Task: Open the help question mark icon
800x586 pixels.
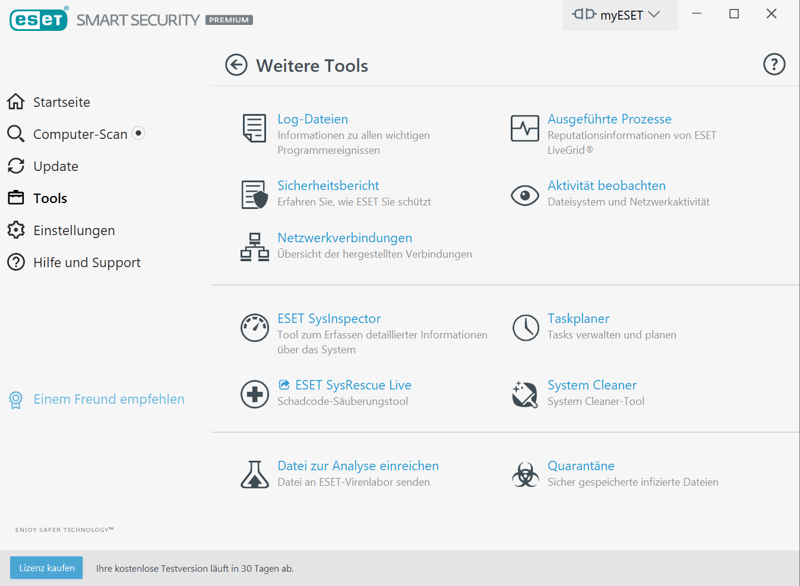Action: [x=773, y=64]
